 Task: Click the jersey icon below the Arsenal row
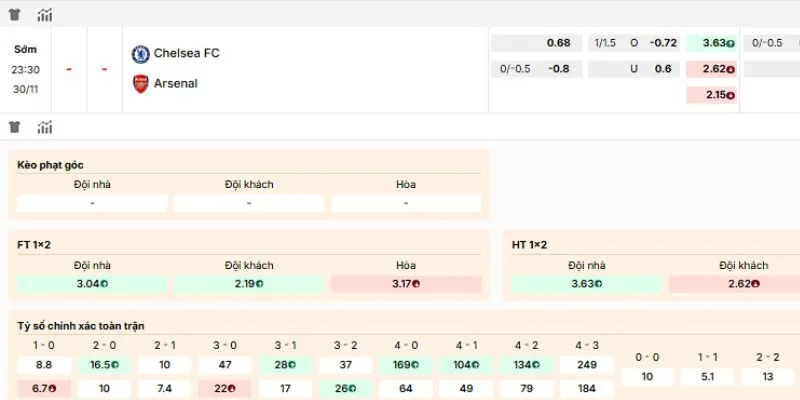pos(15,127)
